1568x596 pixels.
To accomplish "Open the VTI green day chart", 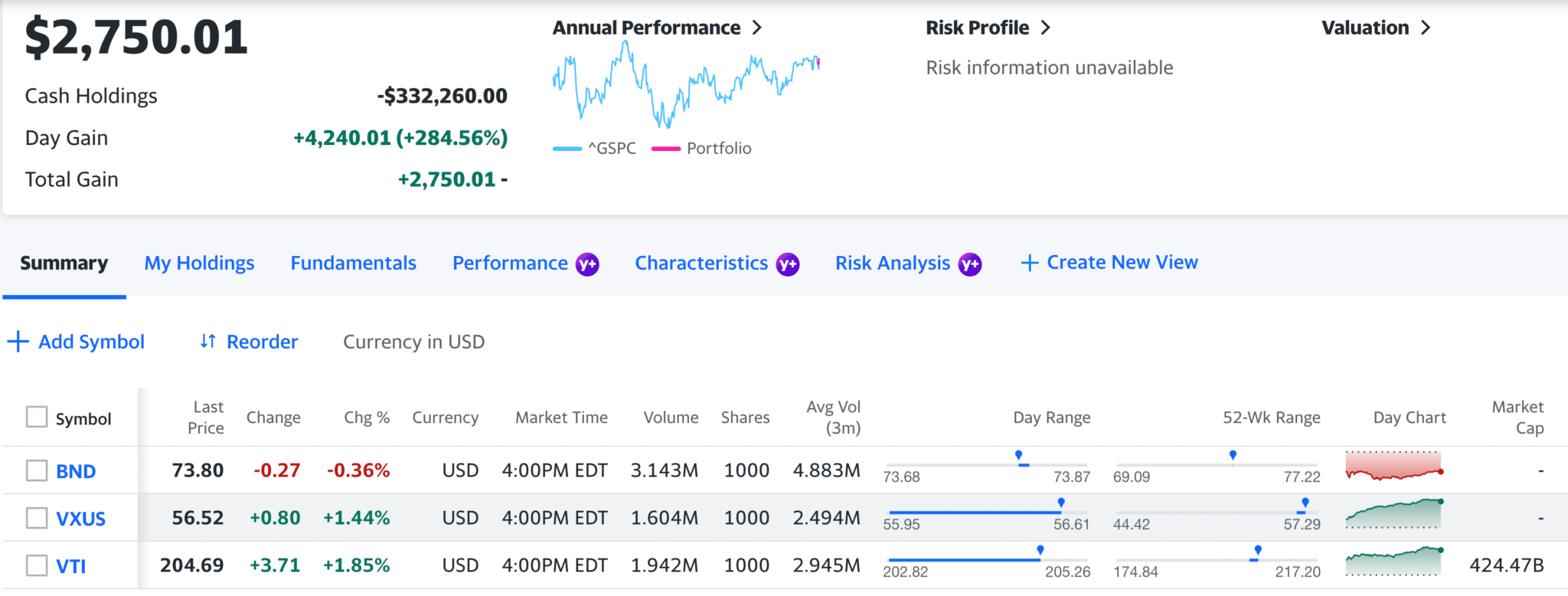I will pyautogui.click(x=1393, y=561).
